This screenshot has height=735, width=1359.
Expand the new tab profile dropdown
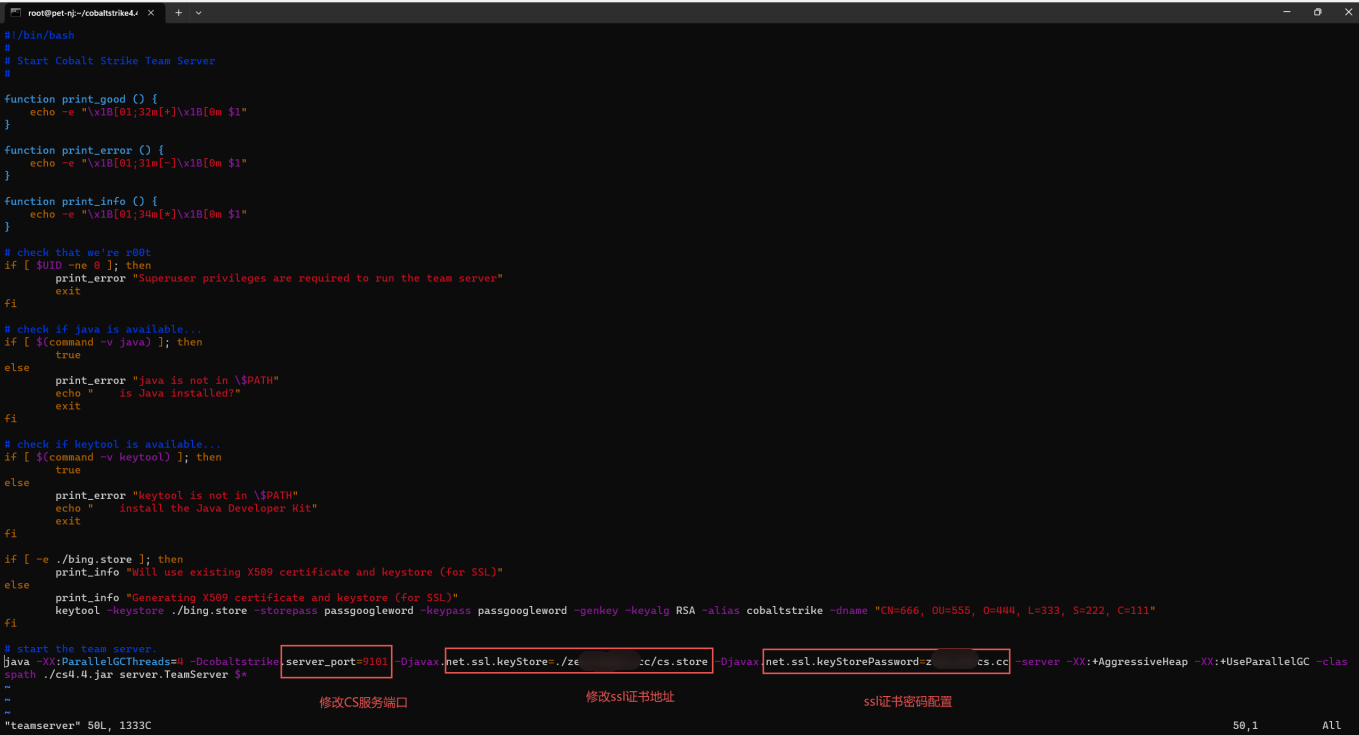pos(198,12)
